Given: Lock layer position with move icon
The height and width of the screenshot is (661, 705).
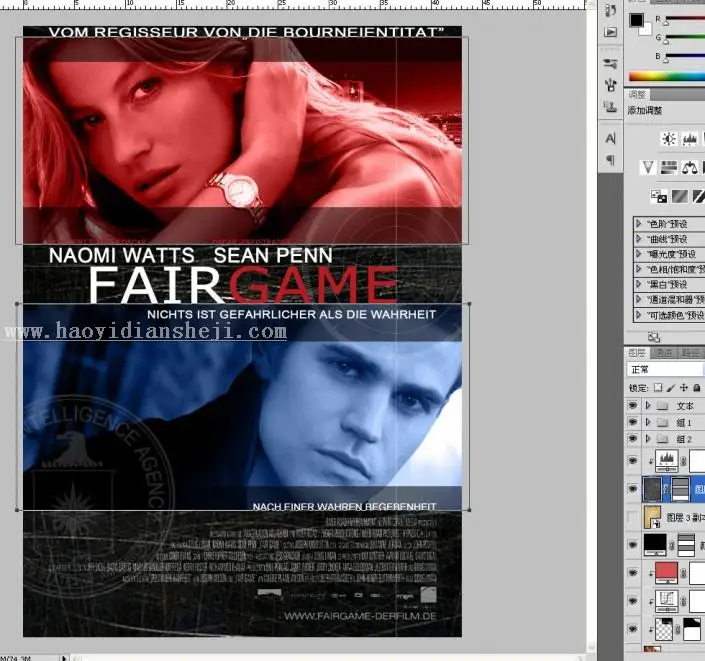Looking at the screenshot, I should click(x=684, y=388).
